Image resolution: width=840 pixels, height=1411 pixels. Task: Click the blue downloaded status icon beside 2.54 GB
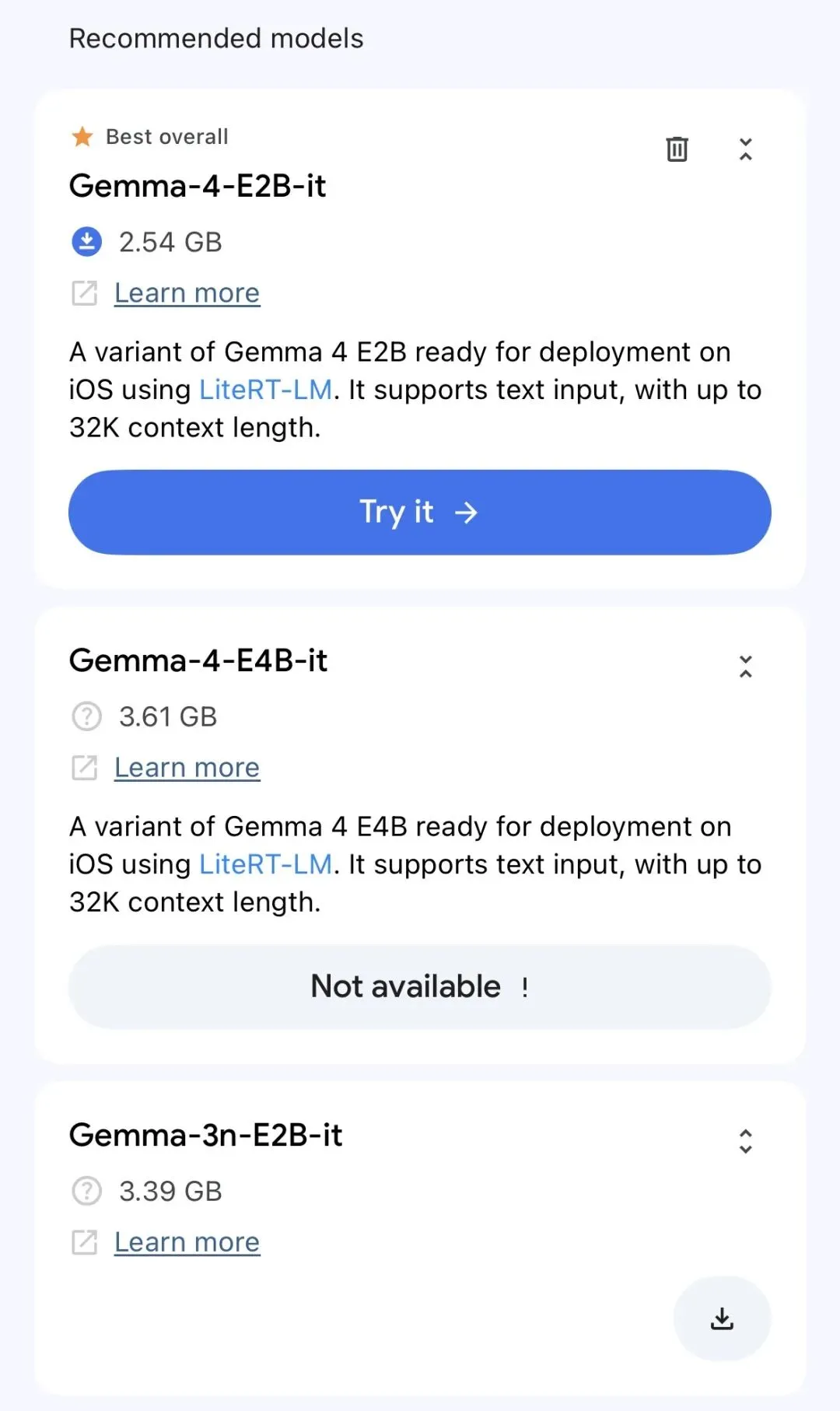point(87,242)
